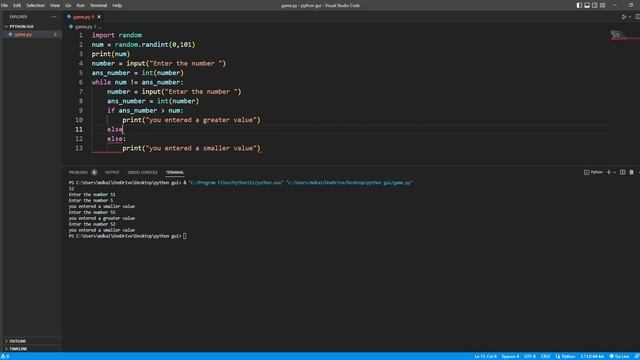The width and height of the screenshot is (640, 360).
Task: Place cursor on line 11 else
Action: [x=115, y=129]
